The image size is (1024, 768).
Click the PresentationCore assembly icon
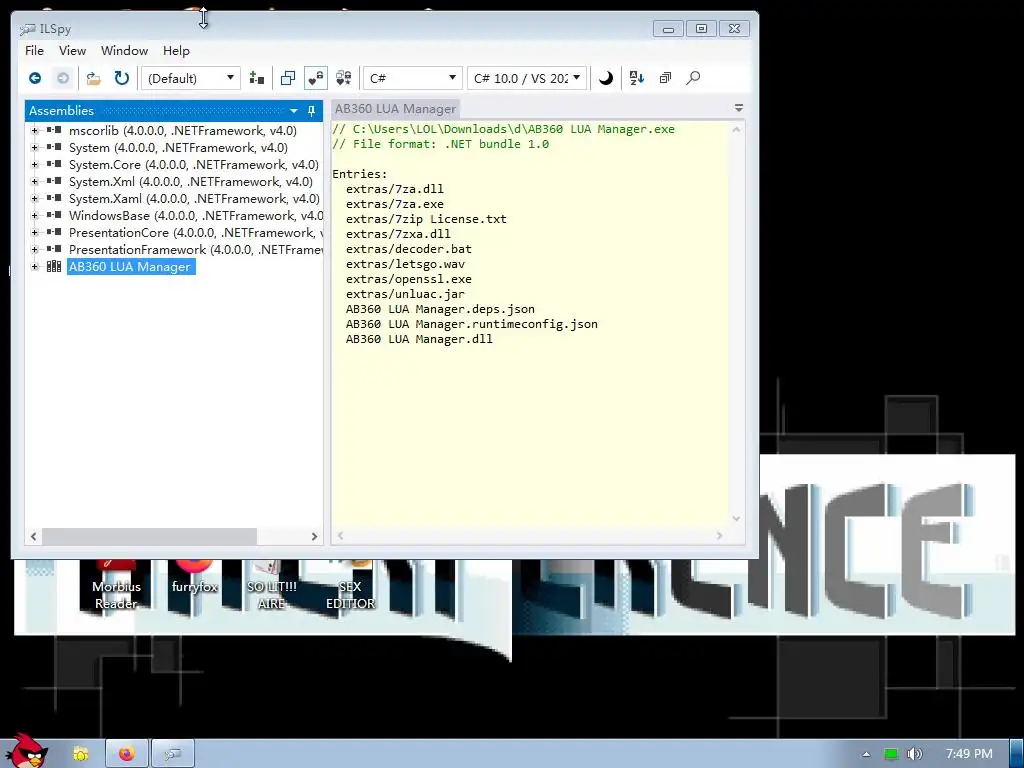click(54, 232)
